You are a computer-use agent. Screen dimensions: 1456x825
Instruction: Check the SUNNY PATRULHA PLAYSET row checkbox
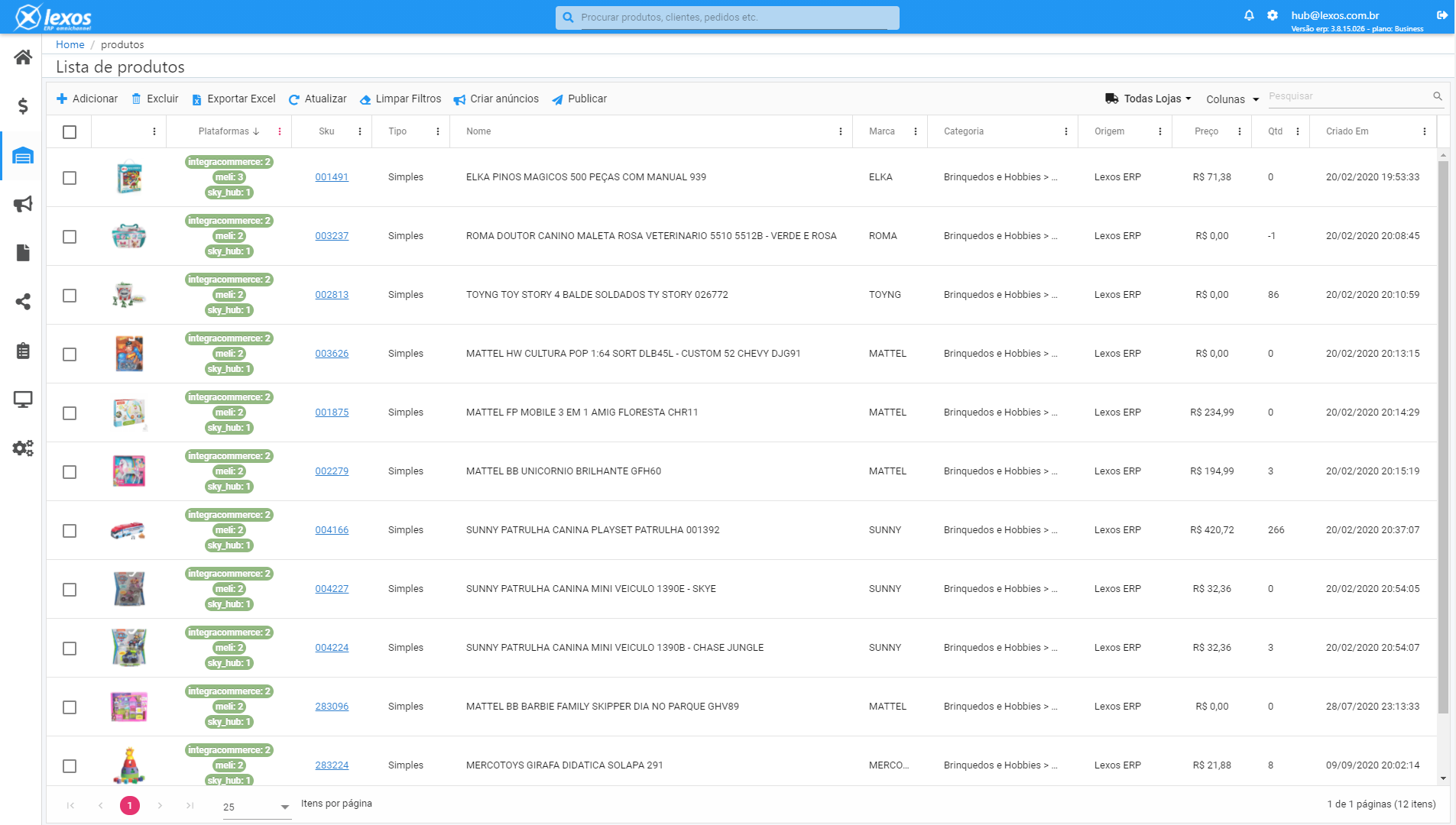(x=70, y=531)
